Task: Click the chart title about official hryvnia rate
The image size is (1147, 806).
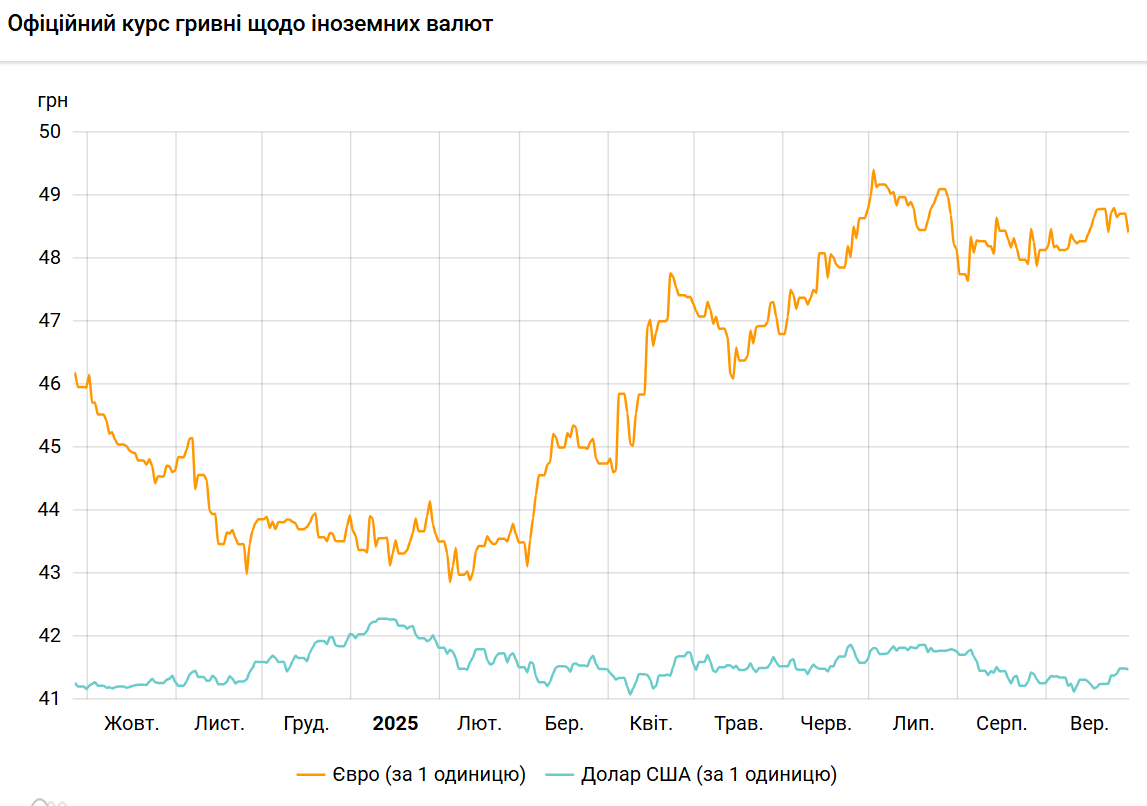Action: 250,24
